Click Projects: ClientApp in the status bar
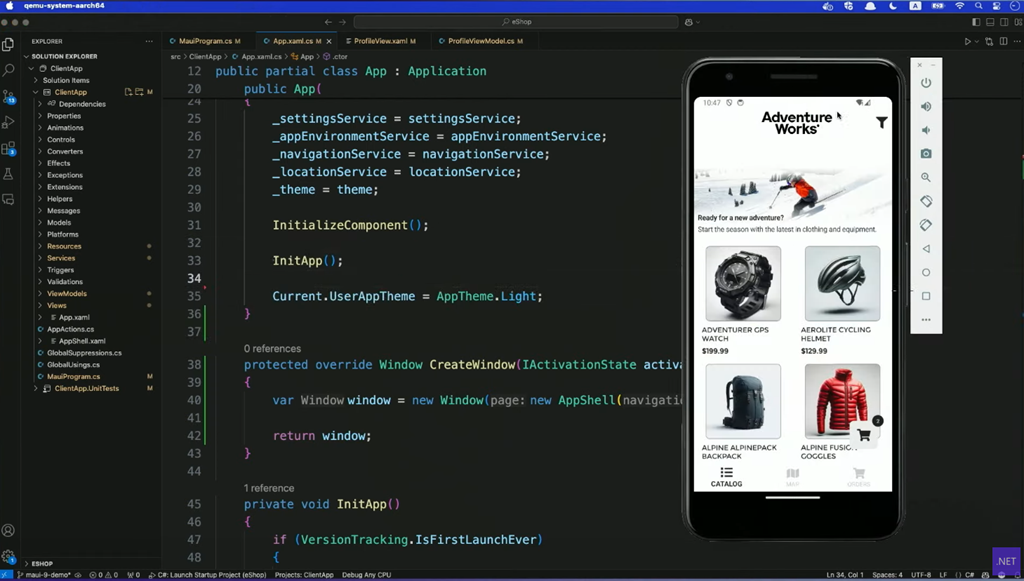The image size is (1024, 581). [x=304, y=575]
